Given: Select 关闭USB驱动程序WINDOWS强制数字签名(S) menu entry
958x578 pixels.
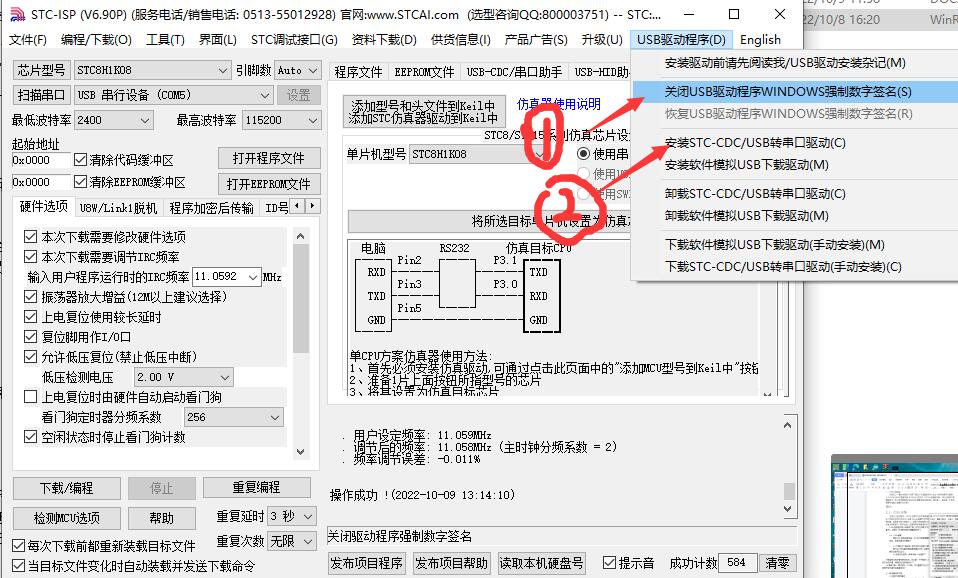Looking at the screenshot, I should (794, 92).
